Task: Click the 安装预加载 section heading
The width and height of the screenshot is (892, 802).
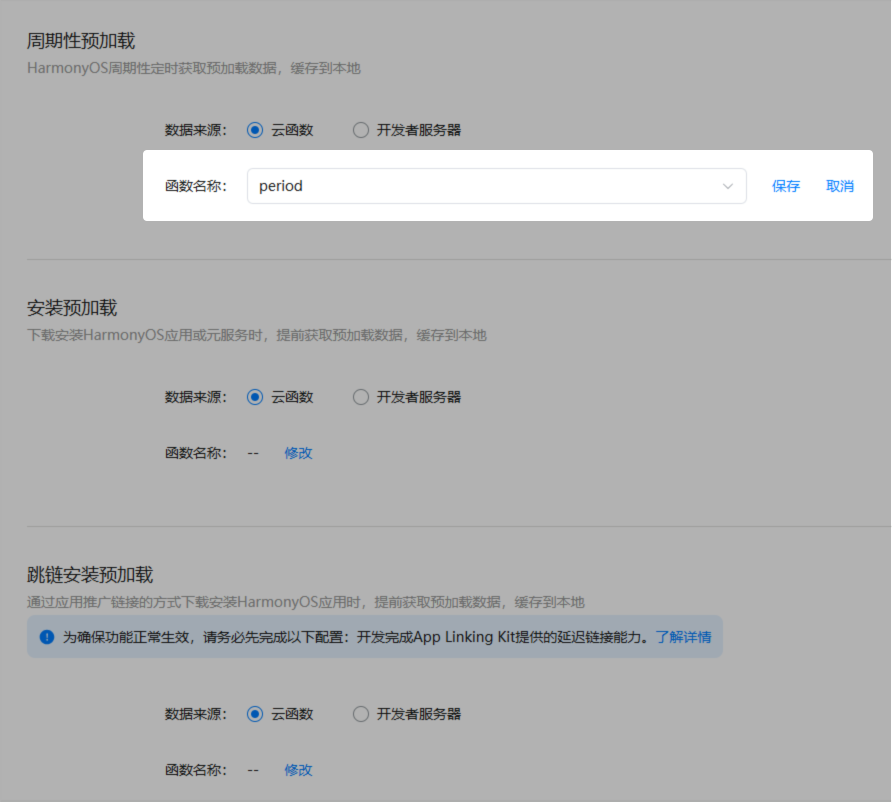Action: (72, 307)
